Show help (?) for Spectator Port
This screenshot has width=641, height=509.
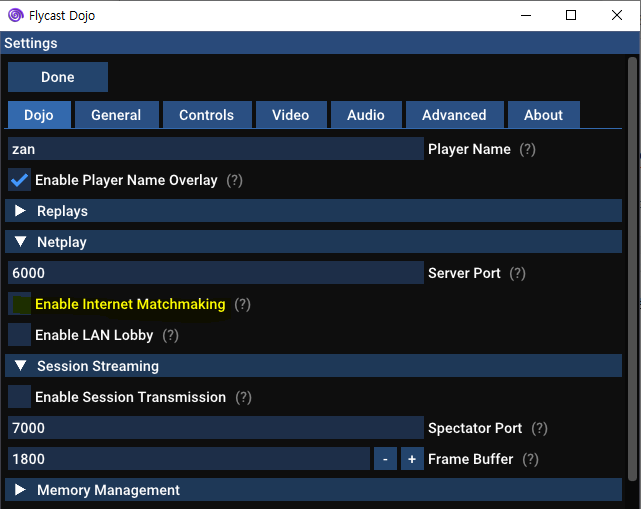click(x=539, y=428)
